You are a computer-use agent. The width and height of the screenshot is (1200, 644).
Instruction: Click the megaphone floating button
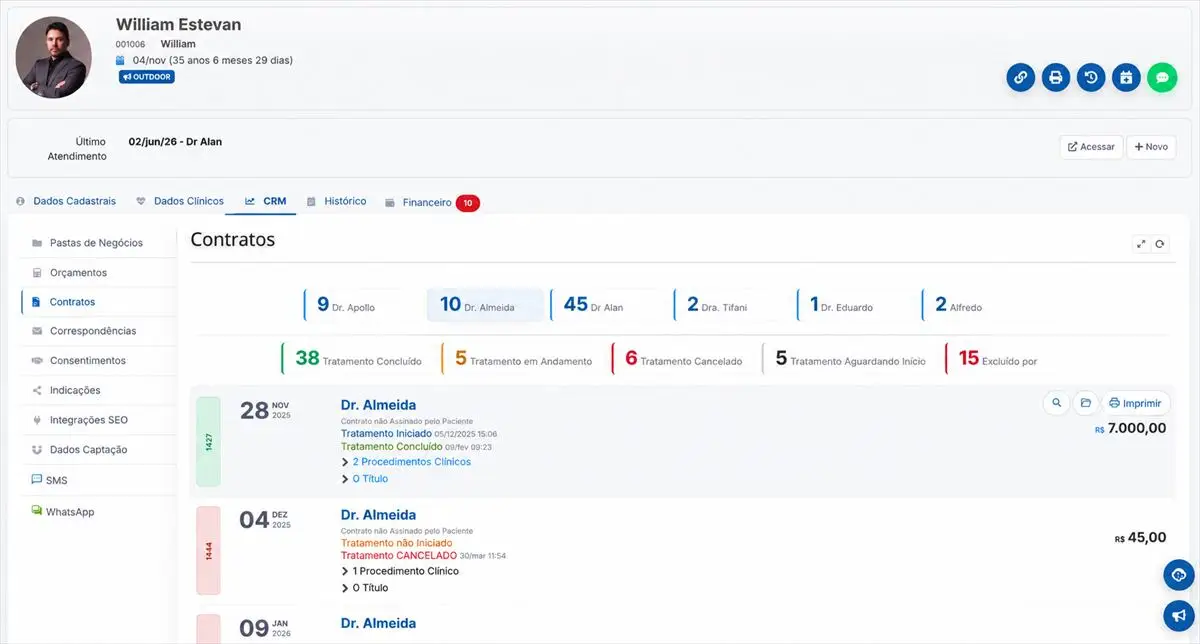[1179, 615]
